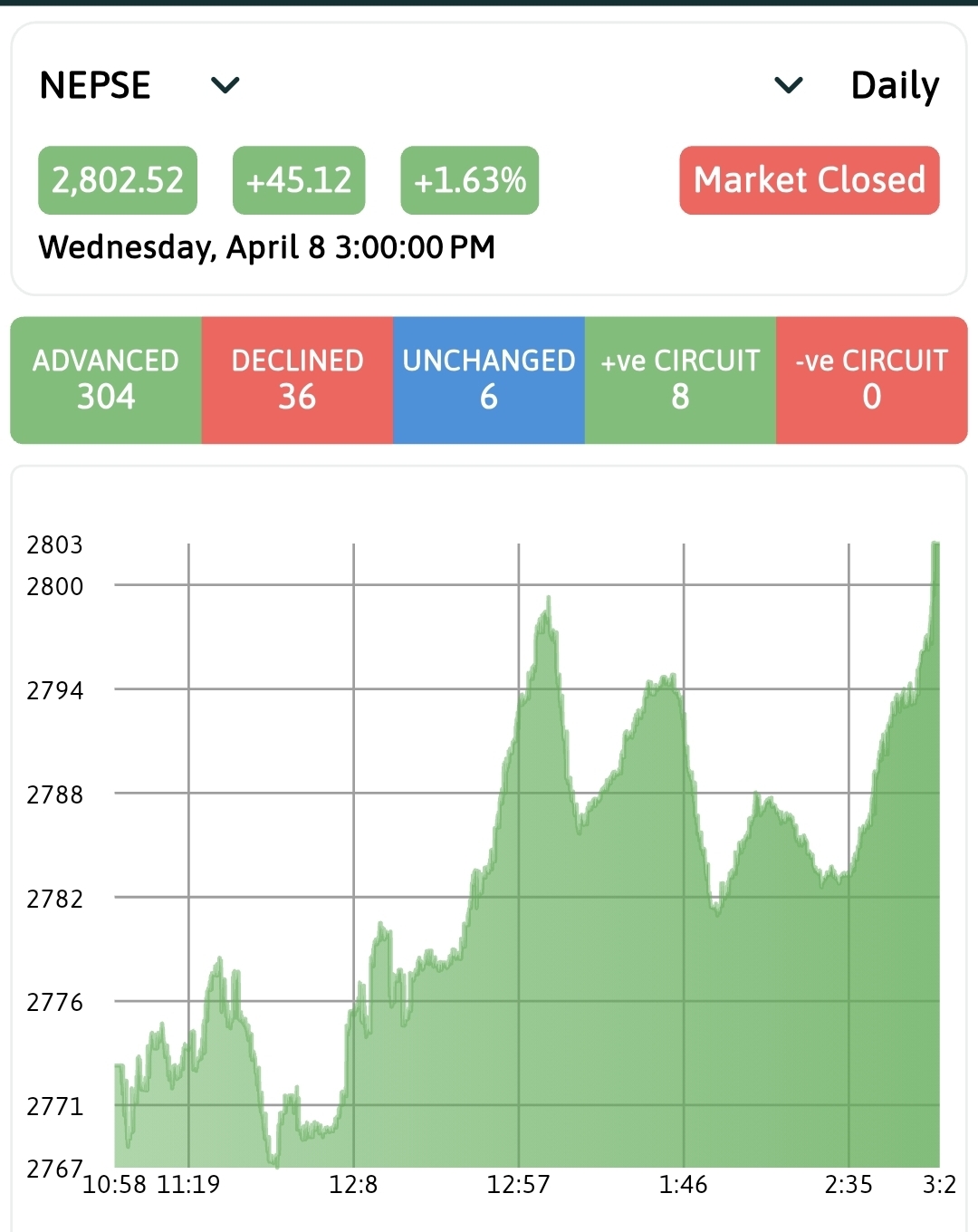Click the 2:35 time axis label
This screenshot has height=1232, width=978.
849,1184
